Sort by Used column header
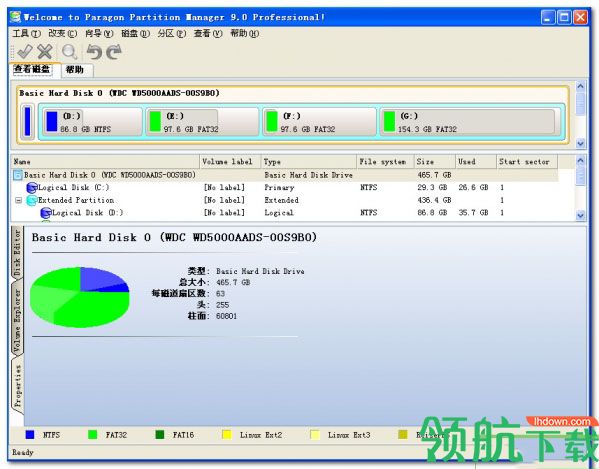This screenshot has height=469, width=599. coord(476,162)
